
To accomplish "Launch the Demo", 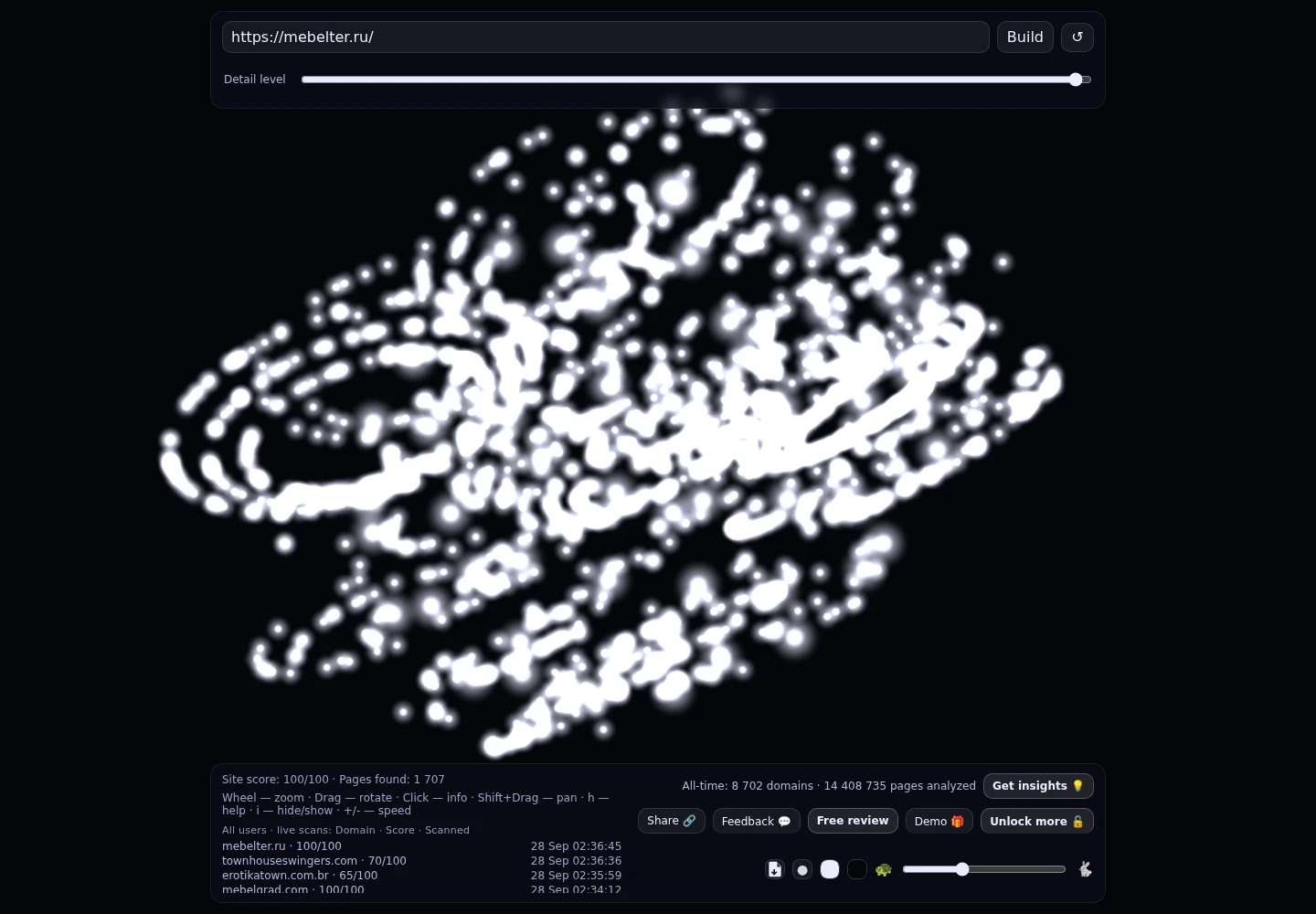I will click(x=939, y=821).
